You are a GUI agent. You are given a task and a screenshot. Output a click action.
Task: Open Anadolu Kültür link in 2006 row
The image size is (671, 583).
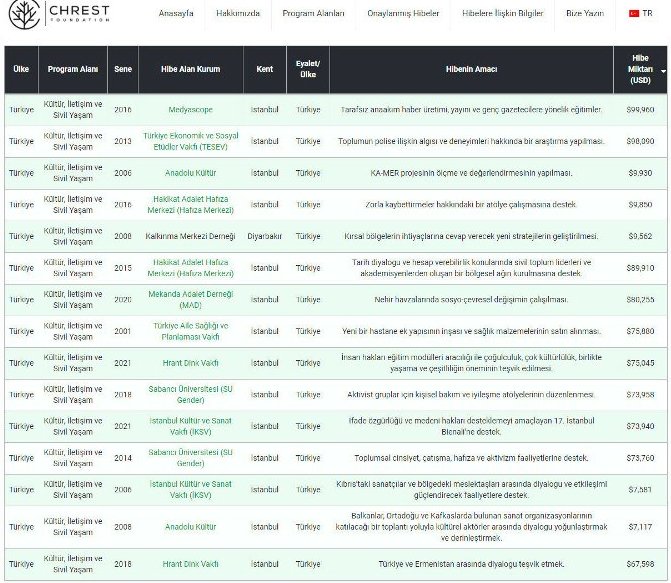click(x=190, y=173)
